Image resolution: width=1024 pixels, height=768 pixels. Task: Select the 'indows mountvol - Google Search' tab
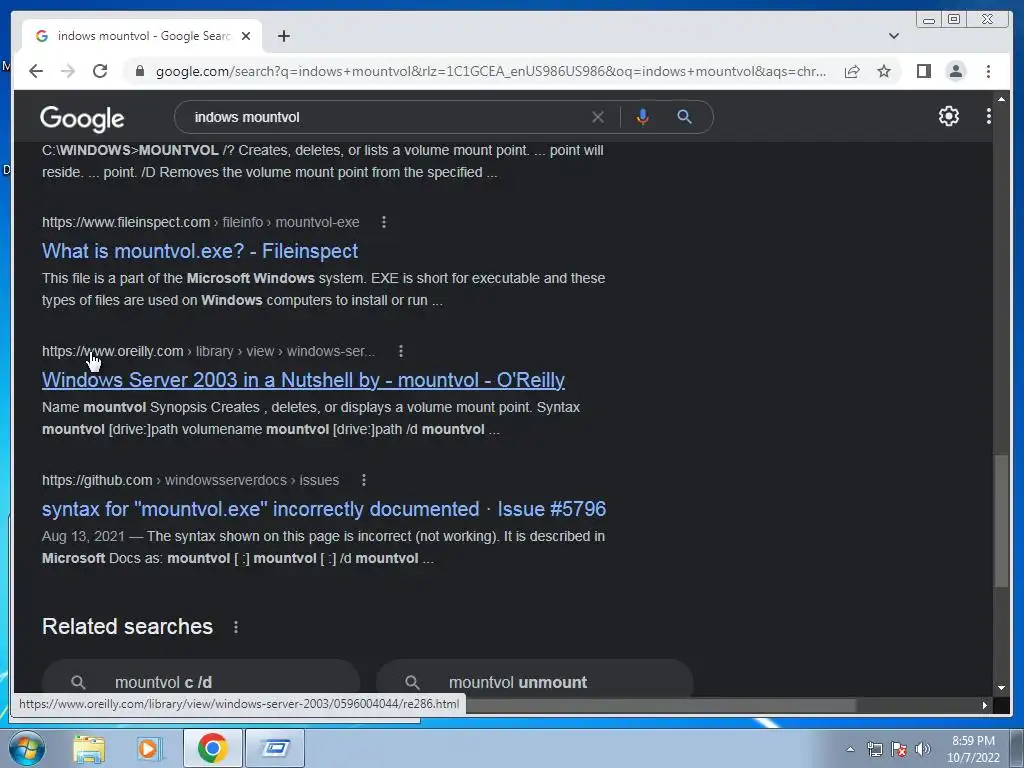[142, 36]
